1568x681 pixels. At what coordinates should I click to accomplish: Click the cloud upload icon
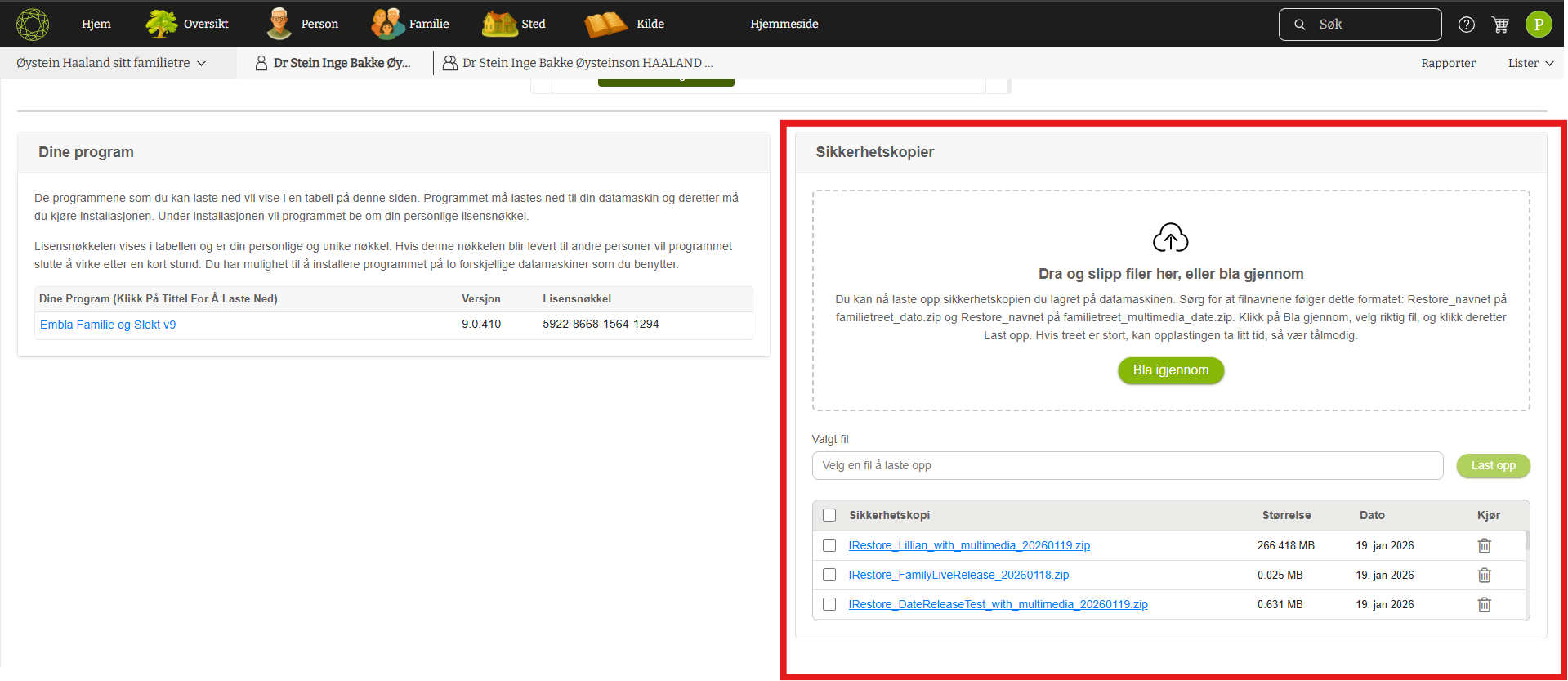pos(1170,238)
